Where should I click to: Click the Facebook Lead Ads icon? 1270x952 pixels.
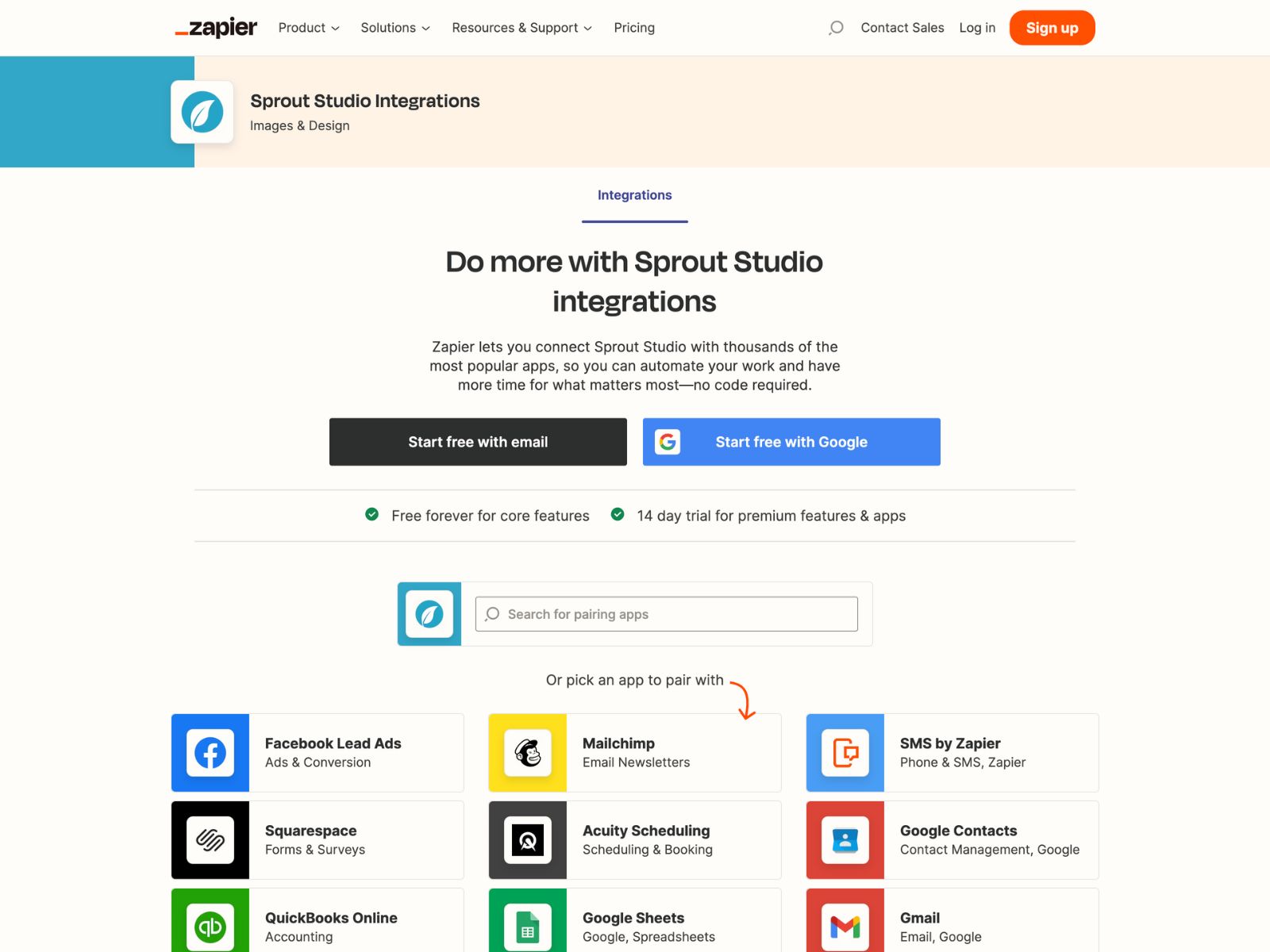pos(210,753)
